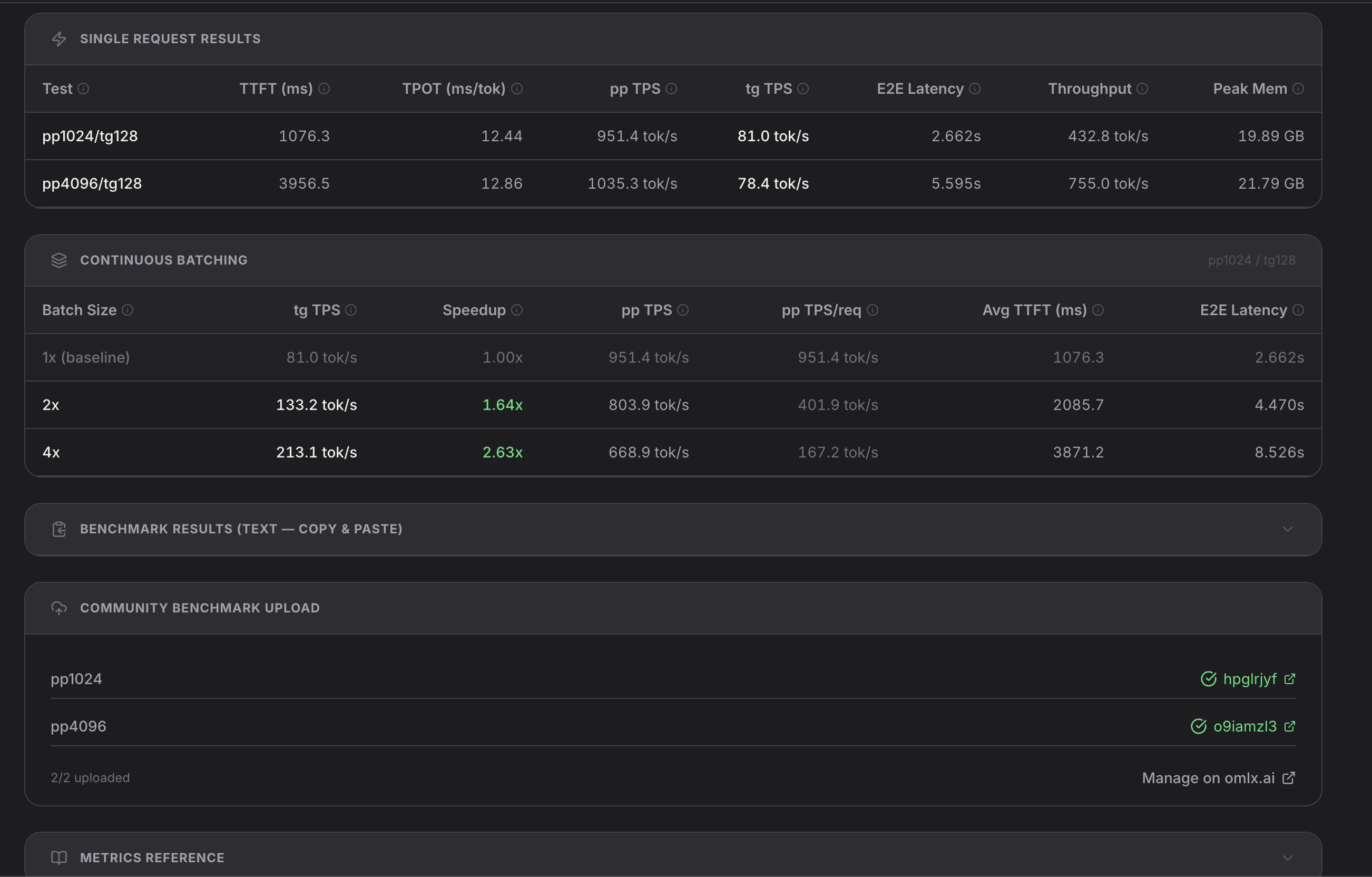The width and height of the screenshot is (1372, 877).
Task: Click external link icon after o9iamzl3
Action: tap(1290, 727)
